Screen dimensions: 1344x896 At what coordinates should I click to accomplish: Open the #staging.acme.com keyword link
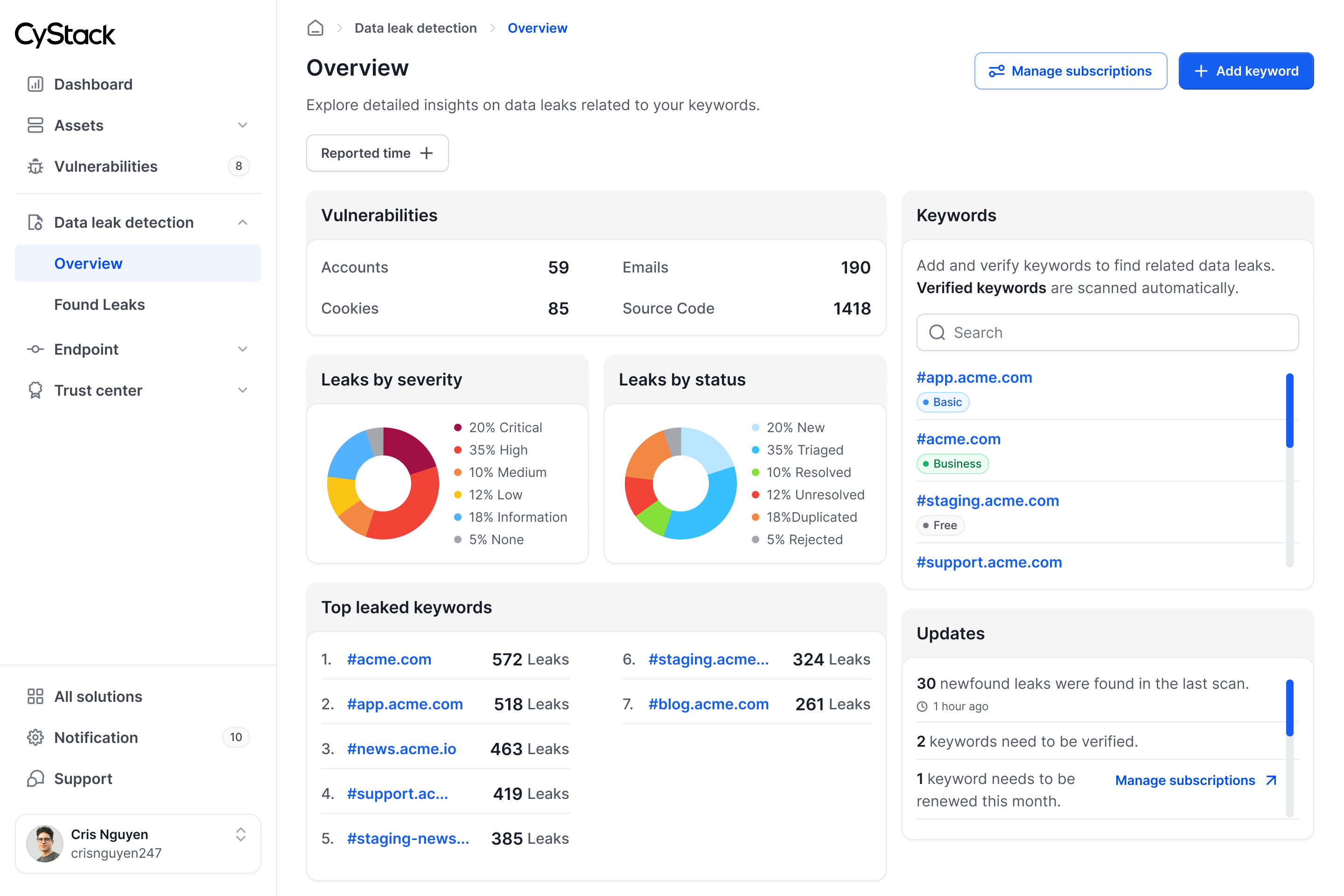[x=987, y=501]
